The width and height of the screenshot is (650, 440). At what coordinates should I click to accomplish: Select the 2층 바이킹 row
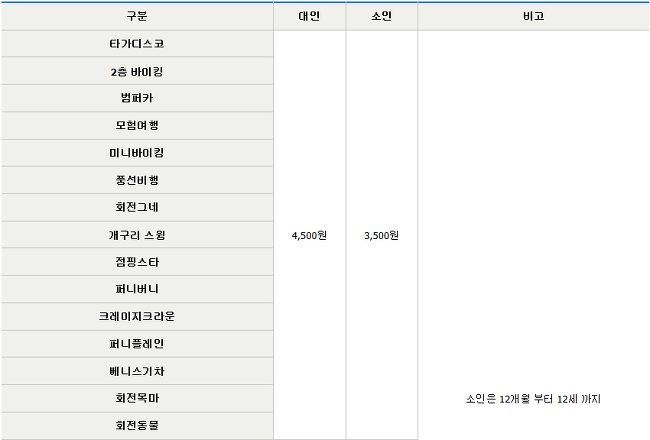pyautogui.click(x=137, y=71)
